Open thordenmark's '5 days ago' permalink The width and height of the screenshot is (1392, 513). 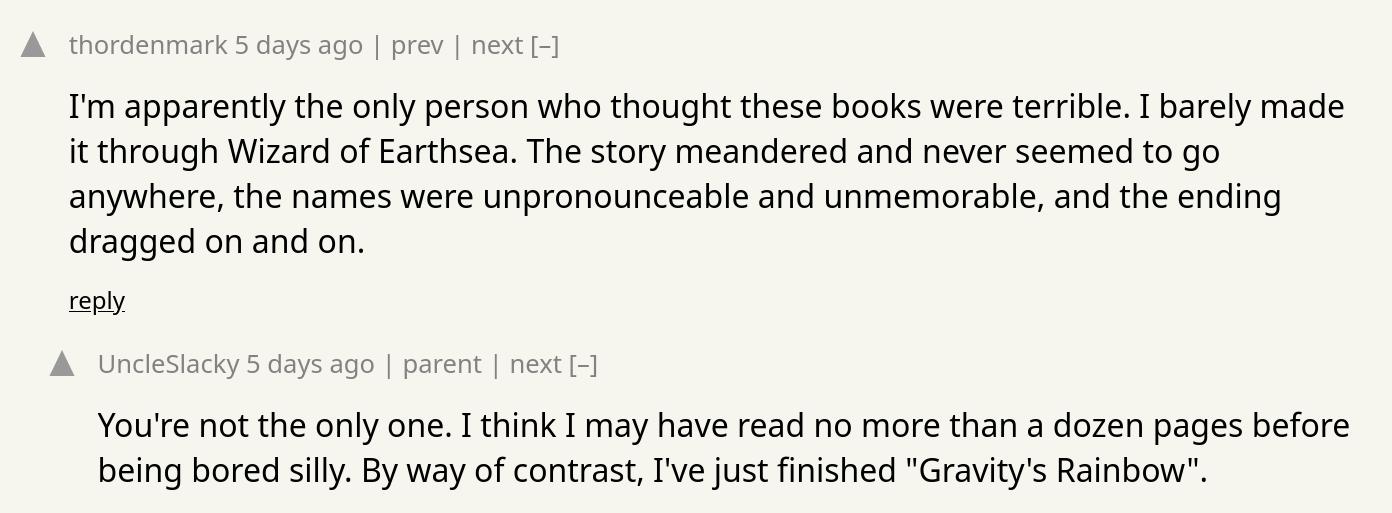[299, 45]
